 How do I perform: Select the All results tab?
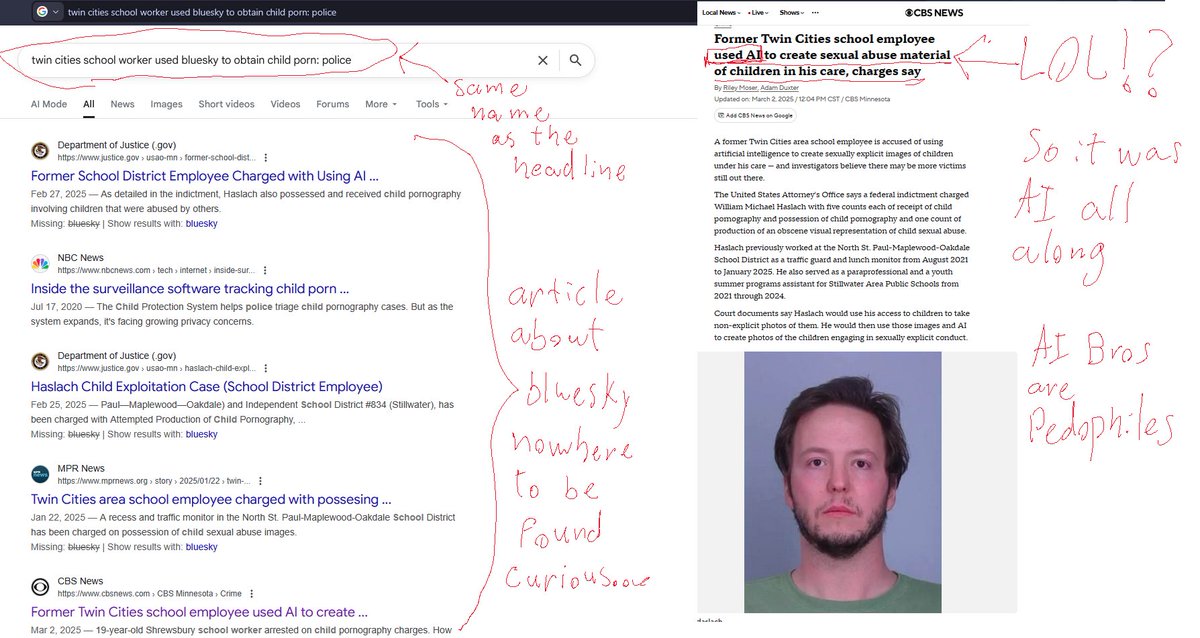point(89,104)
